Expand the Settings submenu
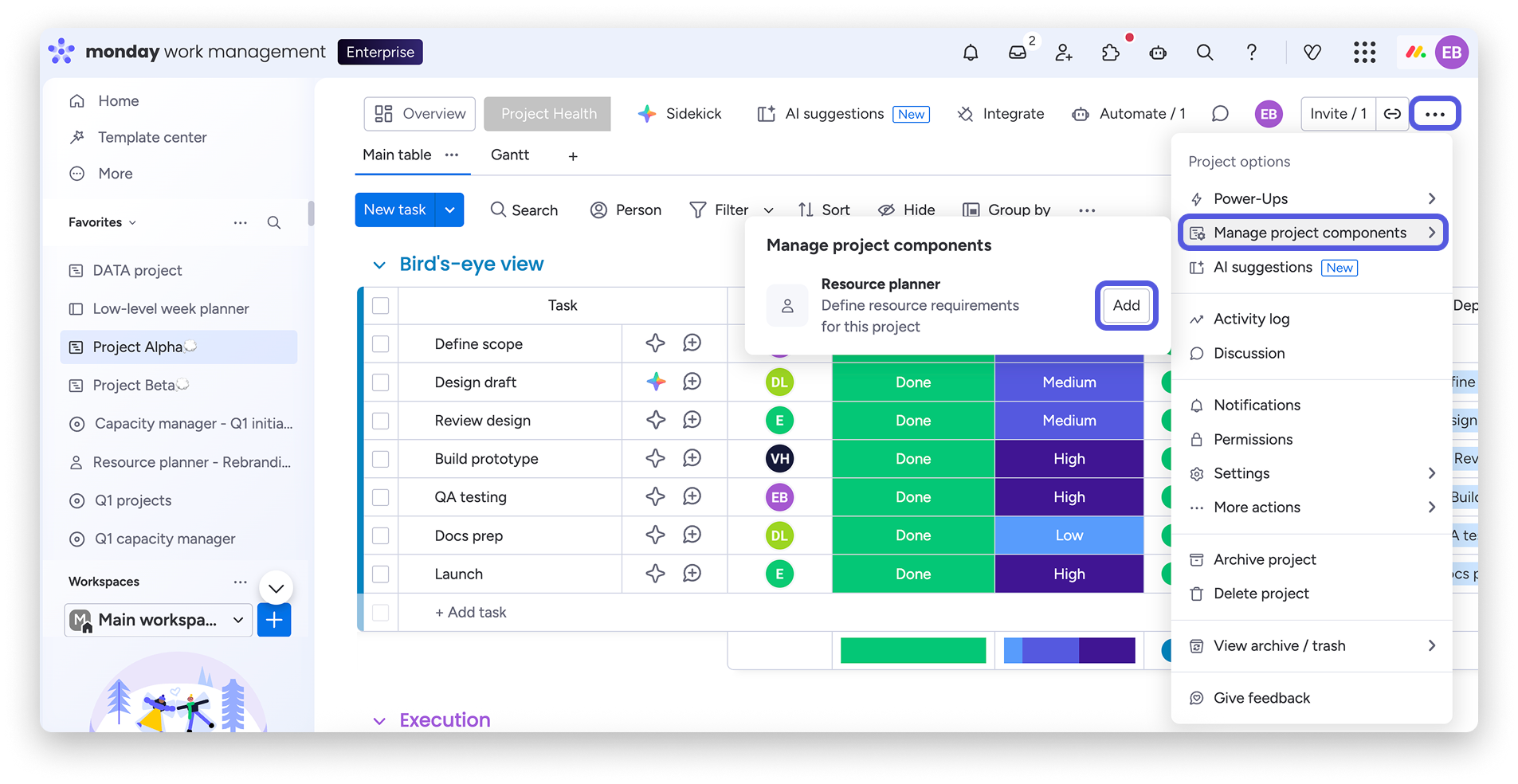This screenshot has width=1518, height=784. 1241,472
